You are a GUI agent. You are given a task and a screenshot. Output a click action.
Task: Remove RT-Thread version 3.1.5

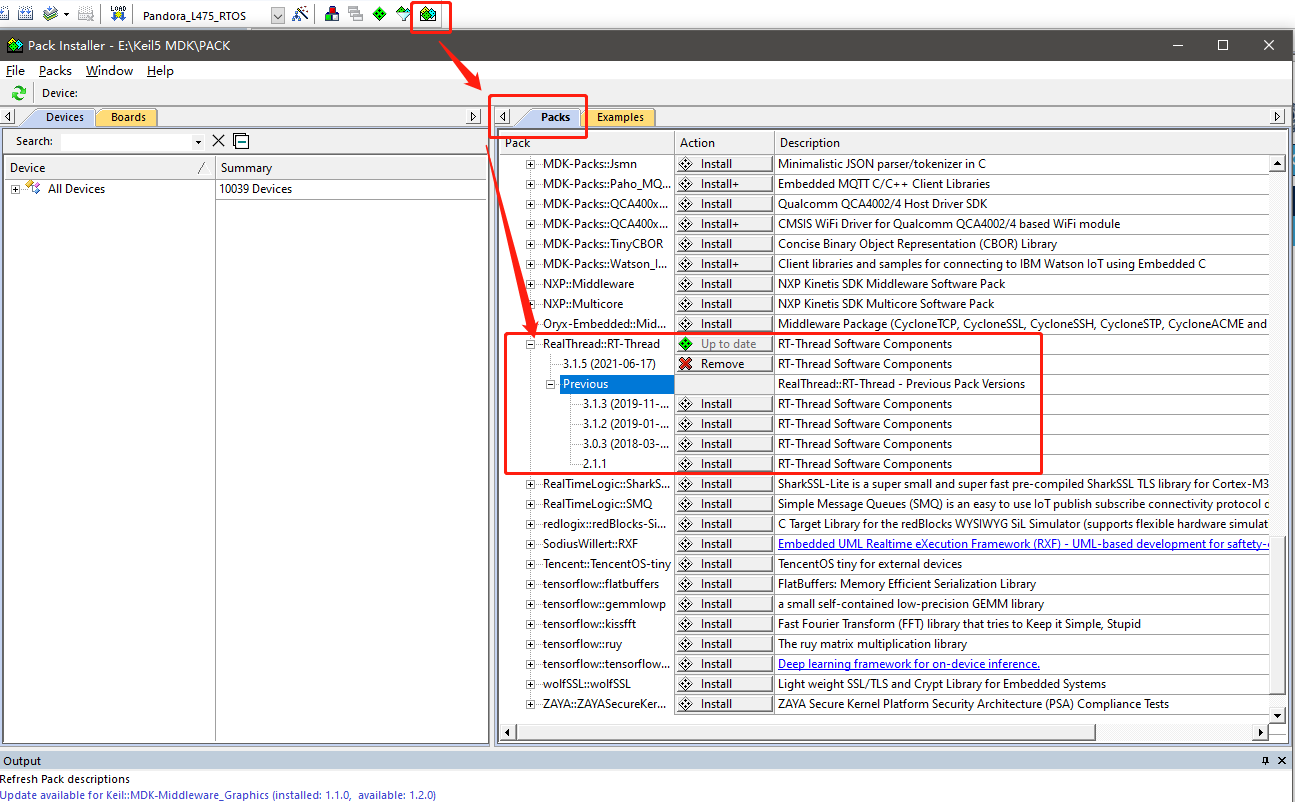(723, 364)
